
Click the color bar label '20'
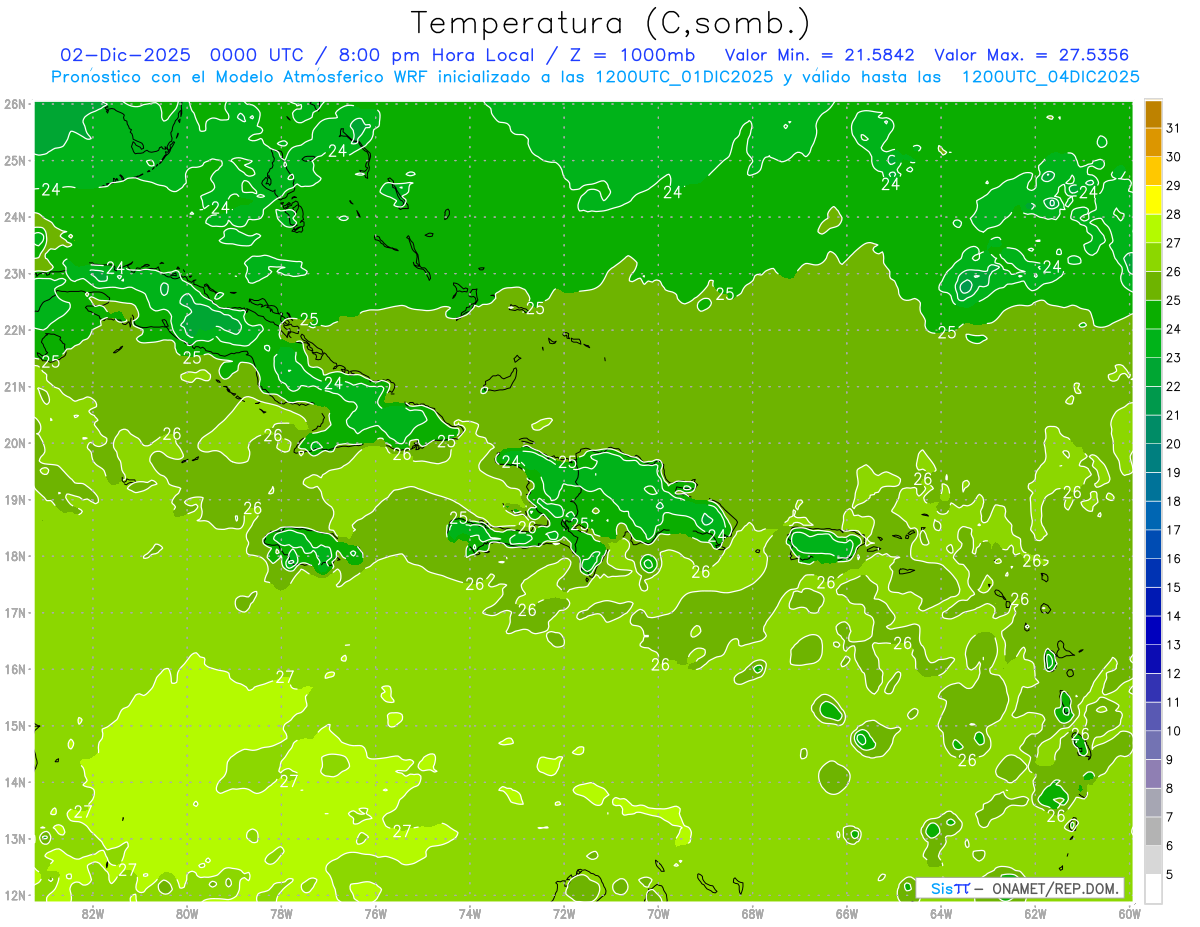pos(1174,444)
